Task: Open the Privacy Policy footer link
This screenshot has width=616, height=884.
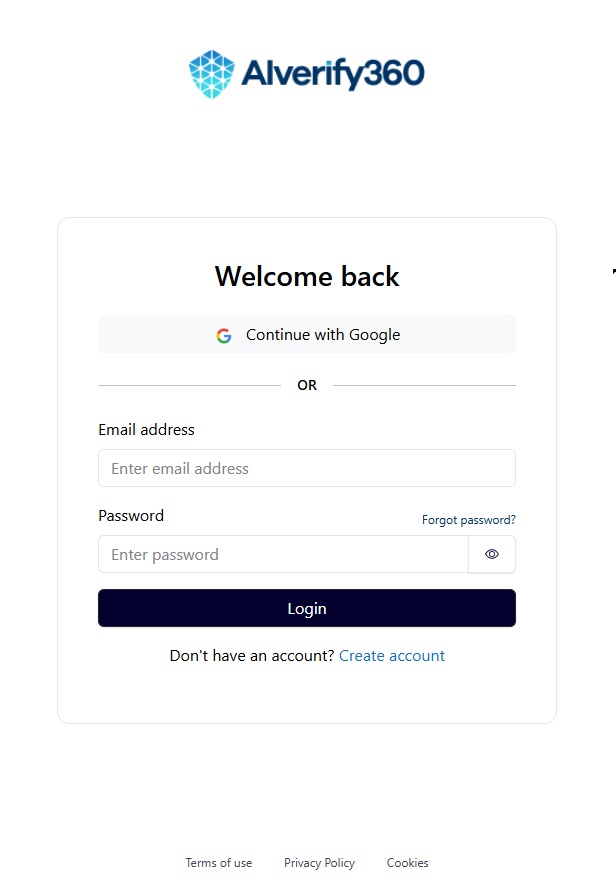Action: tap(319, 863)
